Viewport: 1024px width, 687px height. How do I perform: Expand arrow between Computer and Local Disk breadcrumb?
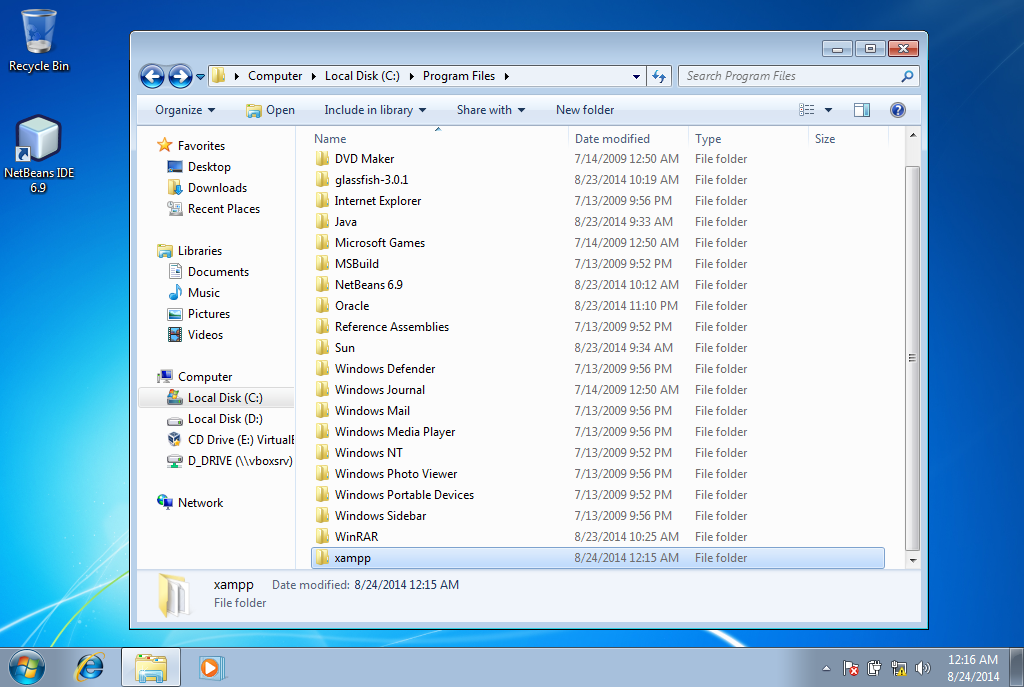[313, 76]
